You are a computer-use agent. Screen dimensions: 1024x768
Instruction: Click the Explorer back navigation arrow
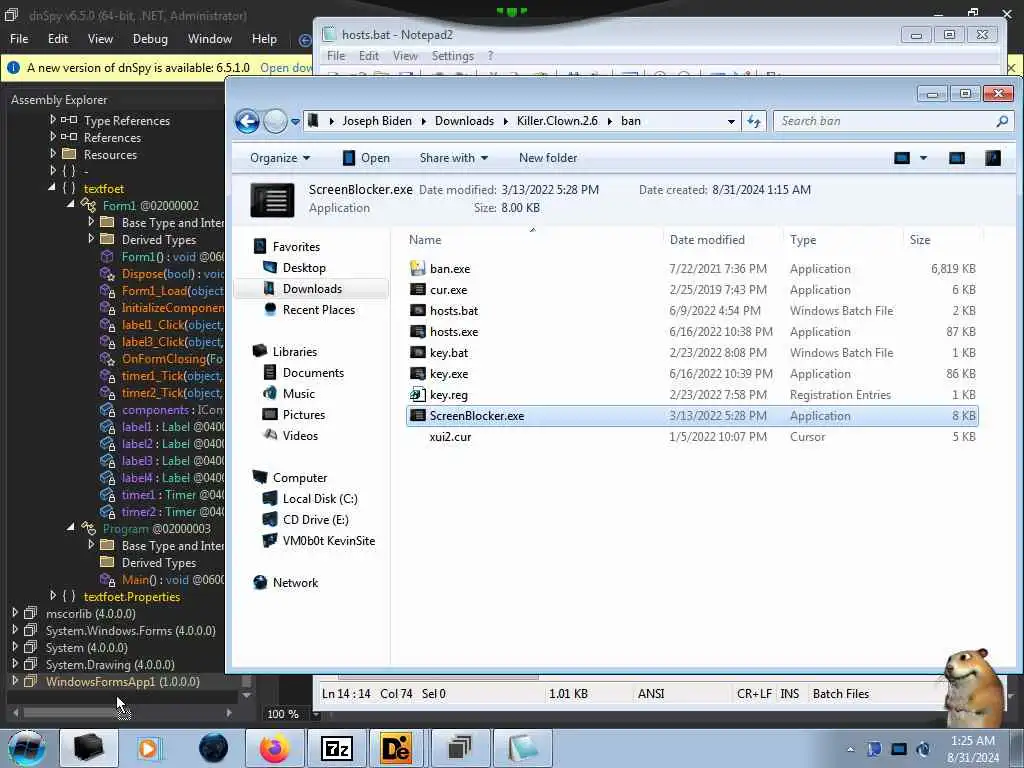point(247,121)
